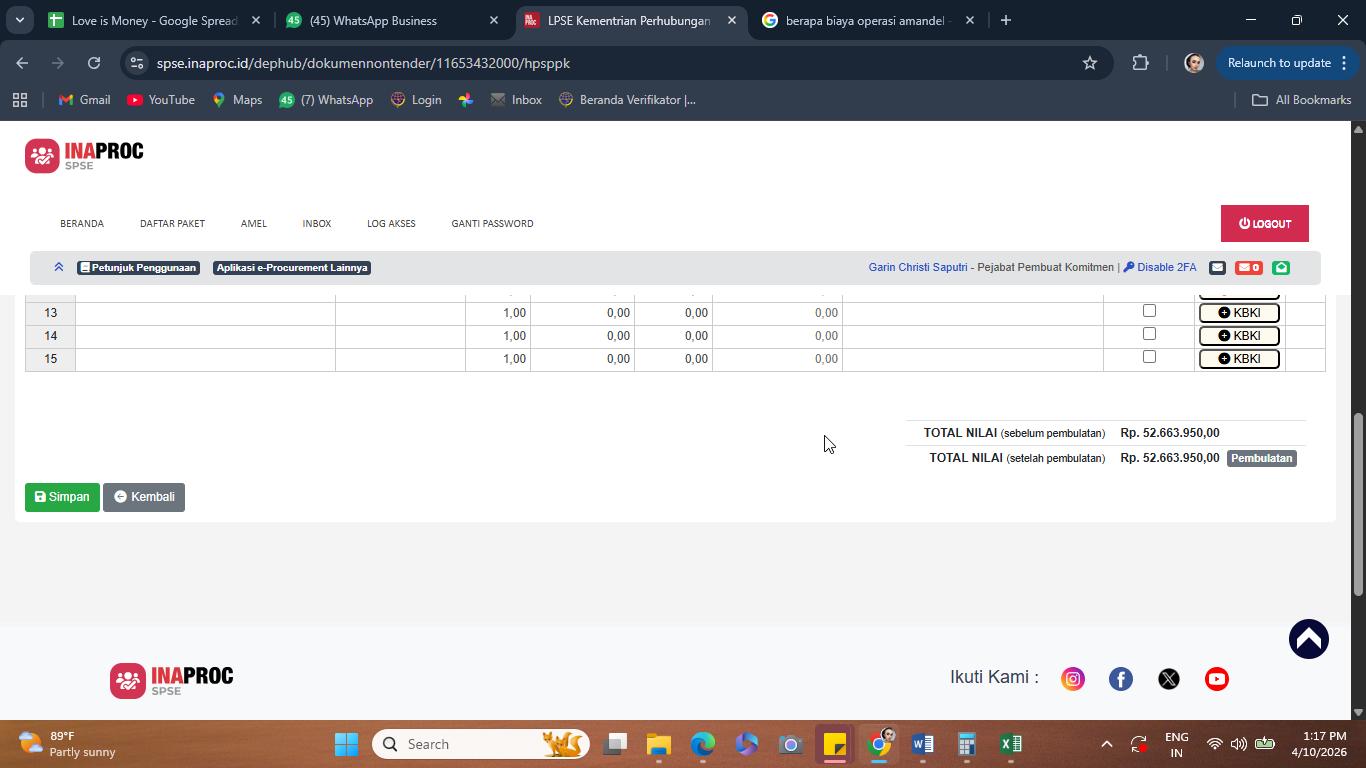Screen dimensions: 1366x768
Task: Click the 1,00 quantity cell in row 15
Action: coord(498,359)
